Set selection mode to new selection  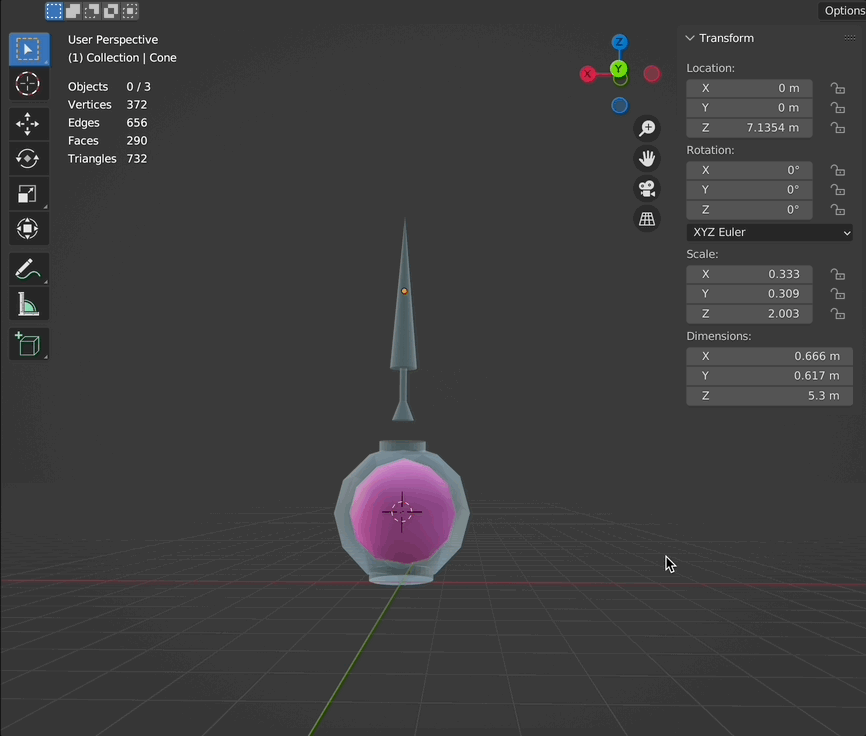pyautogui.click(x=54, y=11)
